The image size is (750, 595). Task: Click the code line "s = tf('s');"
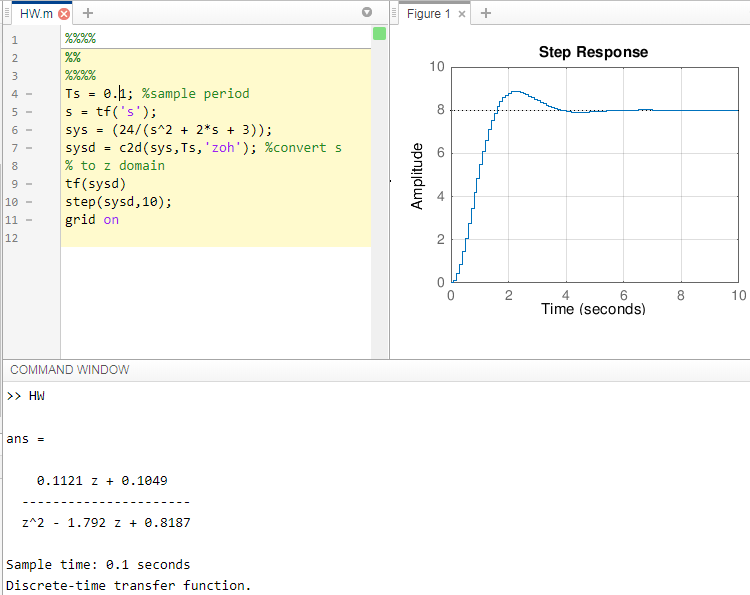[x=111, y=111]
